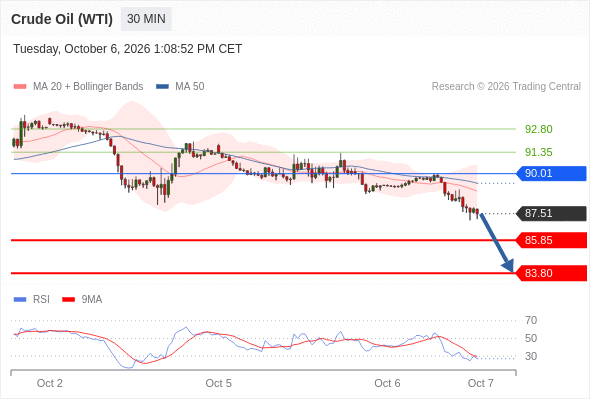
Task: Click the RSI 70 axis label
Action: point(531,320)
